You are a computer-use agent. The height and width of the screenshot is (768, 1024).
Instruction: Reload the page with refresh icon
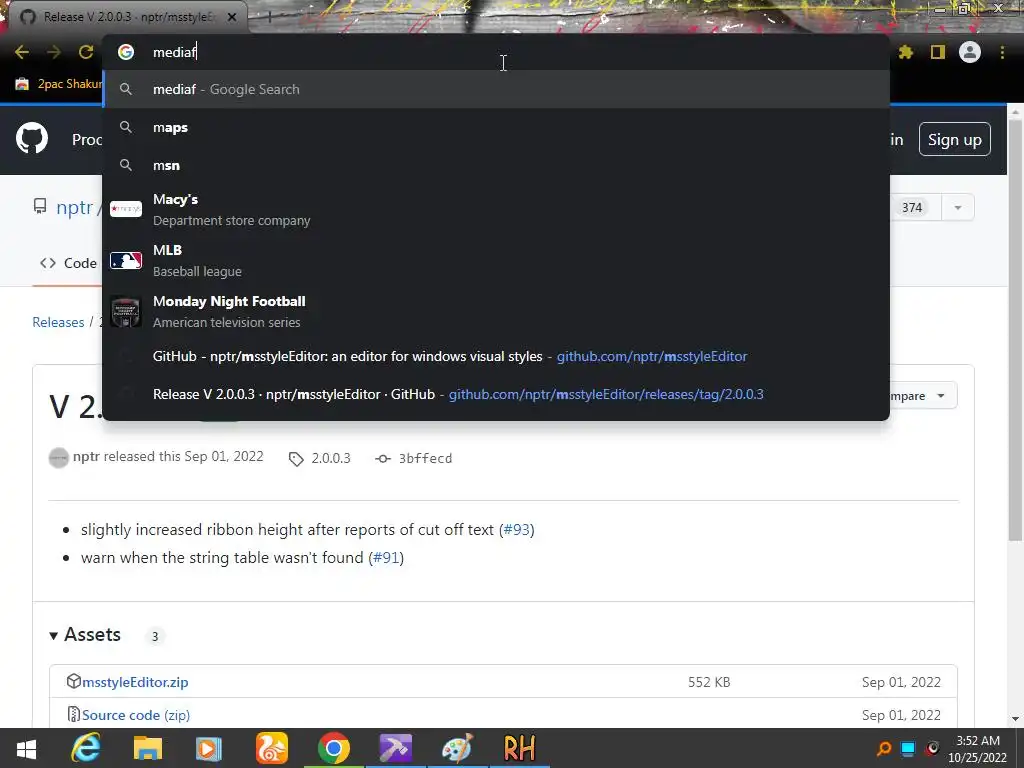86,52
